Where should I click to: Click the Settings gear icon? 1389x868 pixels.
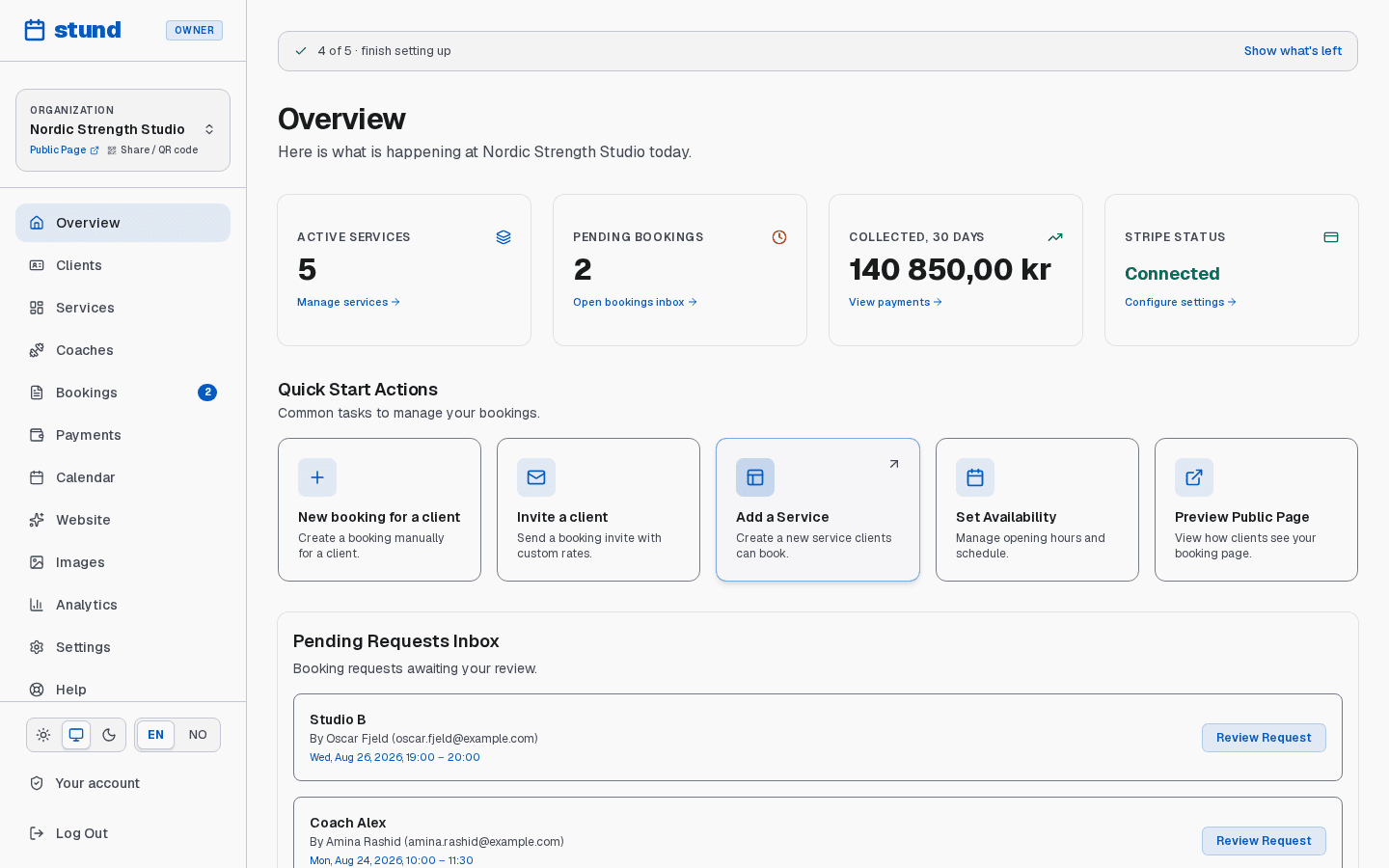37,647
